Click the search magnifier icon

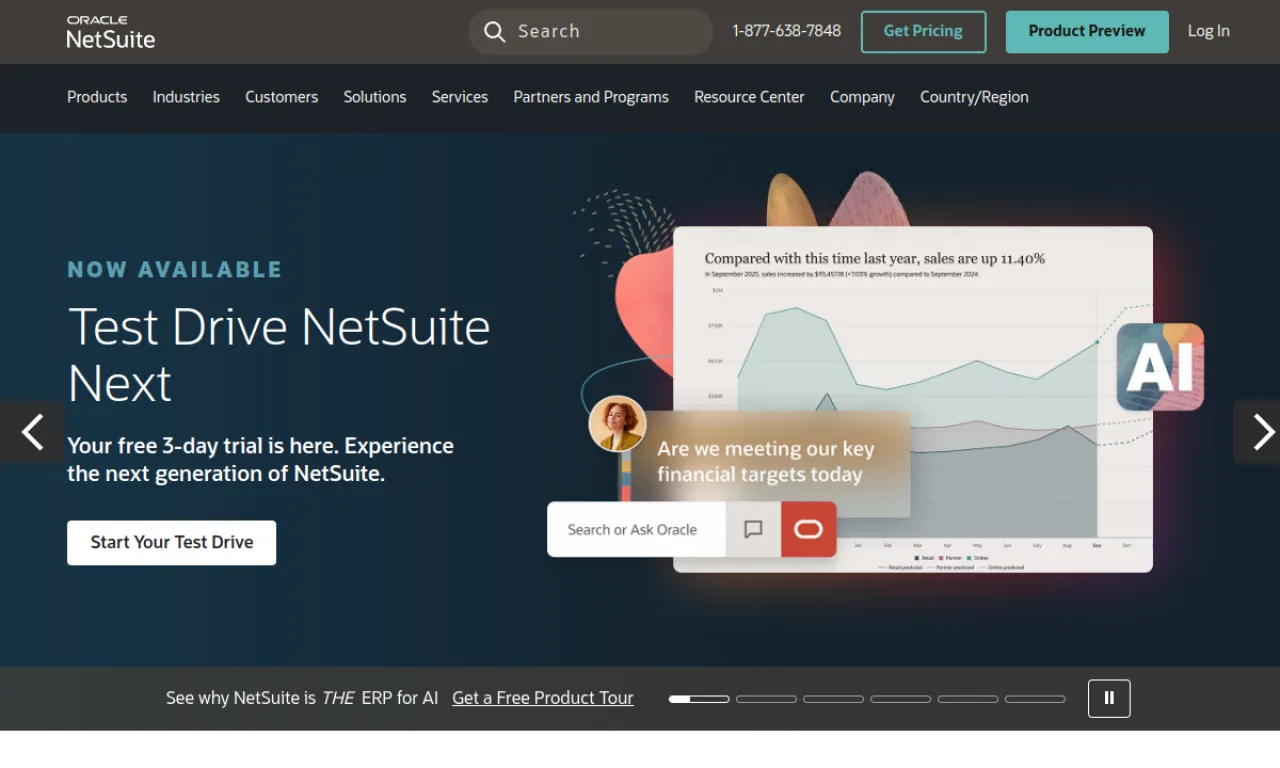click(x=494, y=32)
